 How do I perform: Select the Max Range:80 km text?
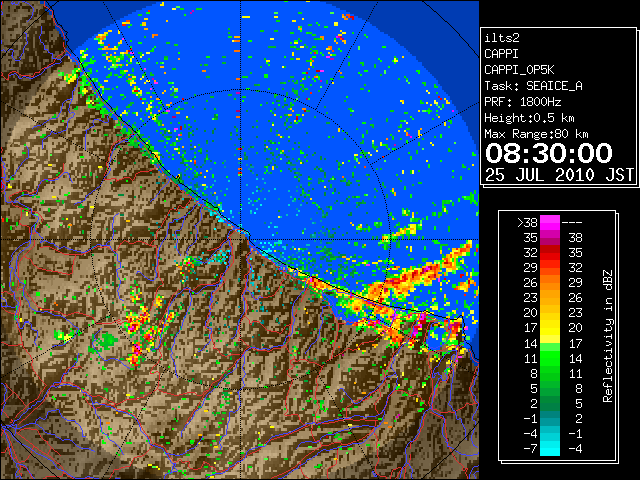(x=536, y=134)
